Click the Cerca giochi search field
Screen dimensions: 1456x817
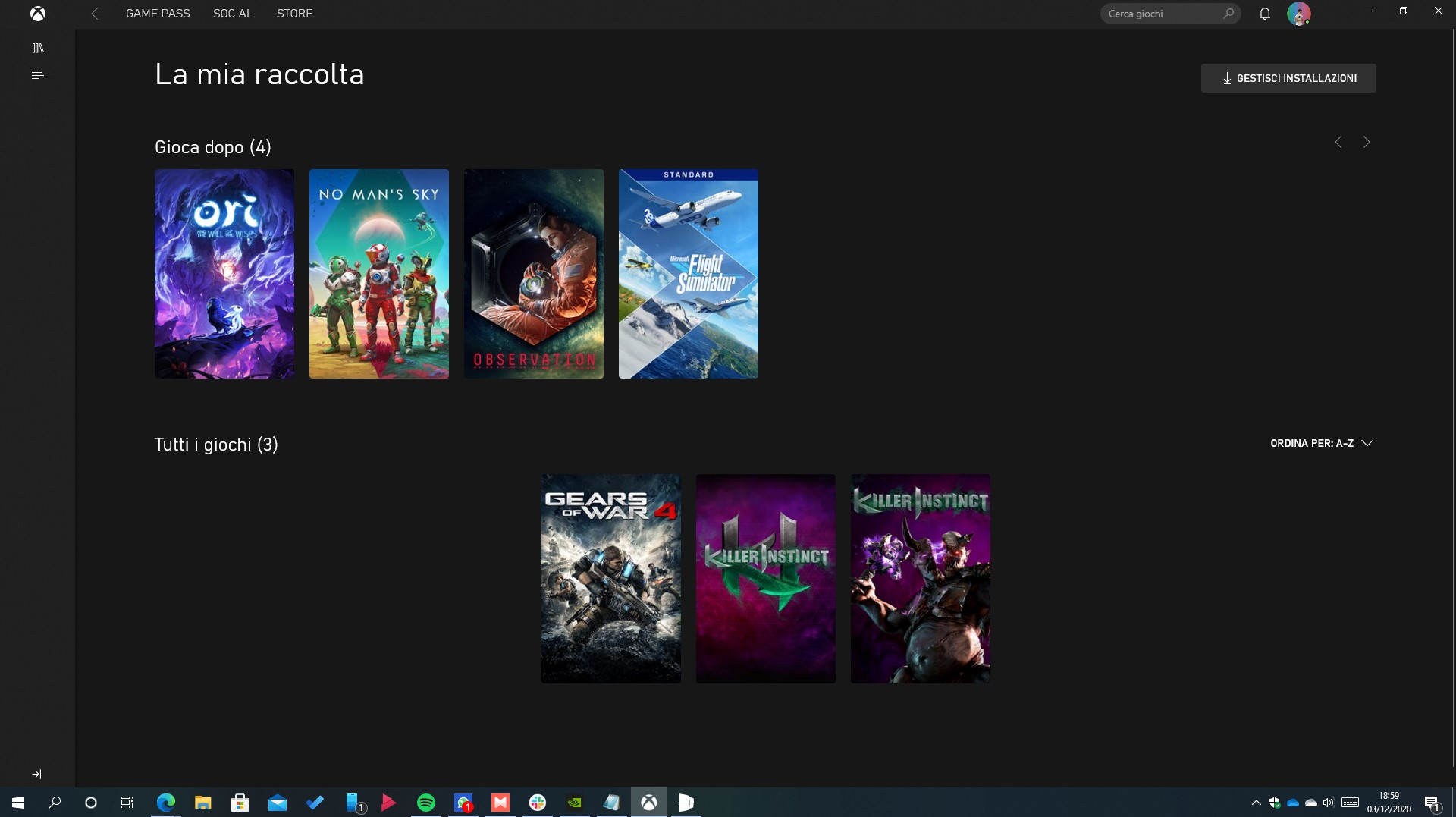tap(1170, 14)
